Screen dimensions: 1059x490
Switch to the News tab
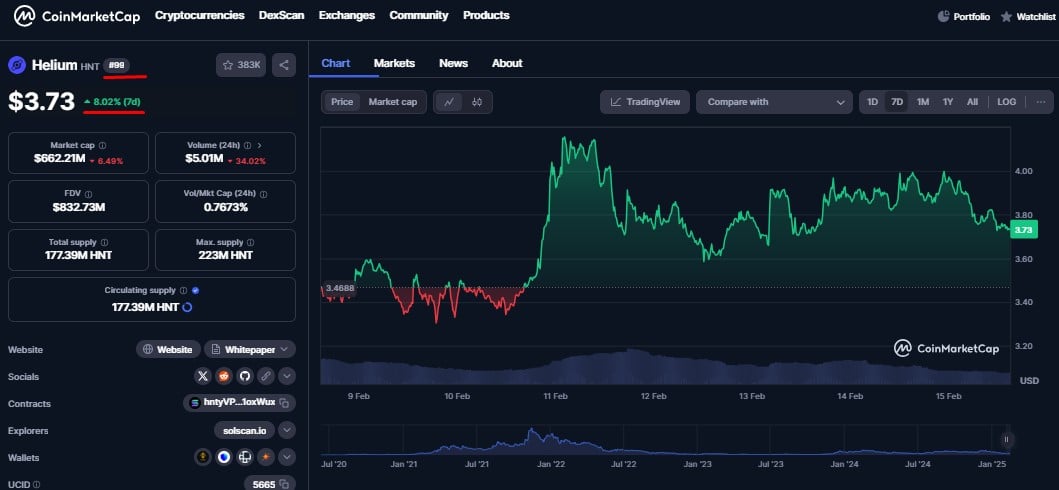[453, 63]
